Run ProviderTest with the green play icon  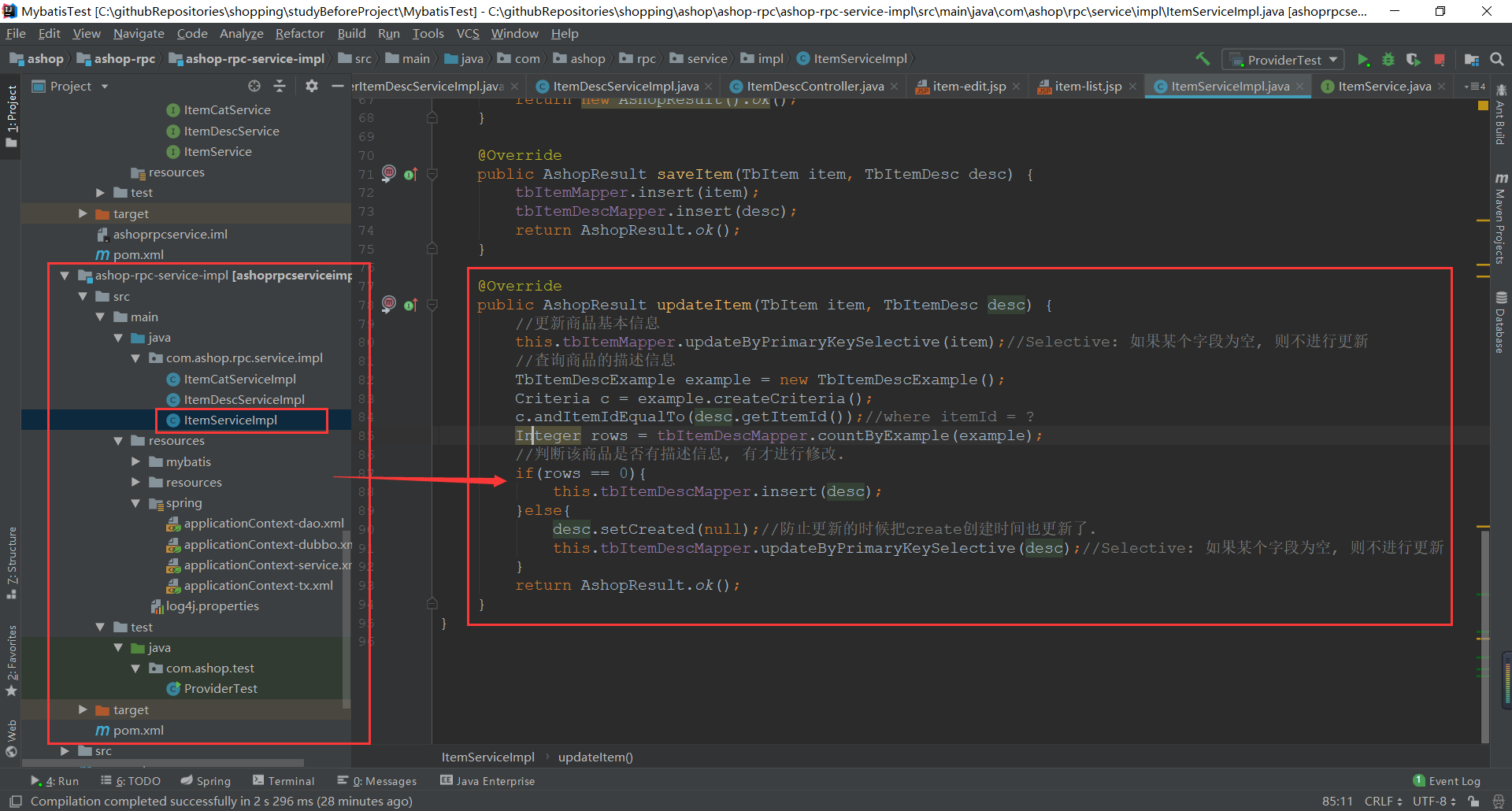pos(1363,60)
